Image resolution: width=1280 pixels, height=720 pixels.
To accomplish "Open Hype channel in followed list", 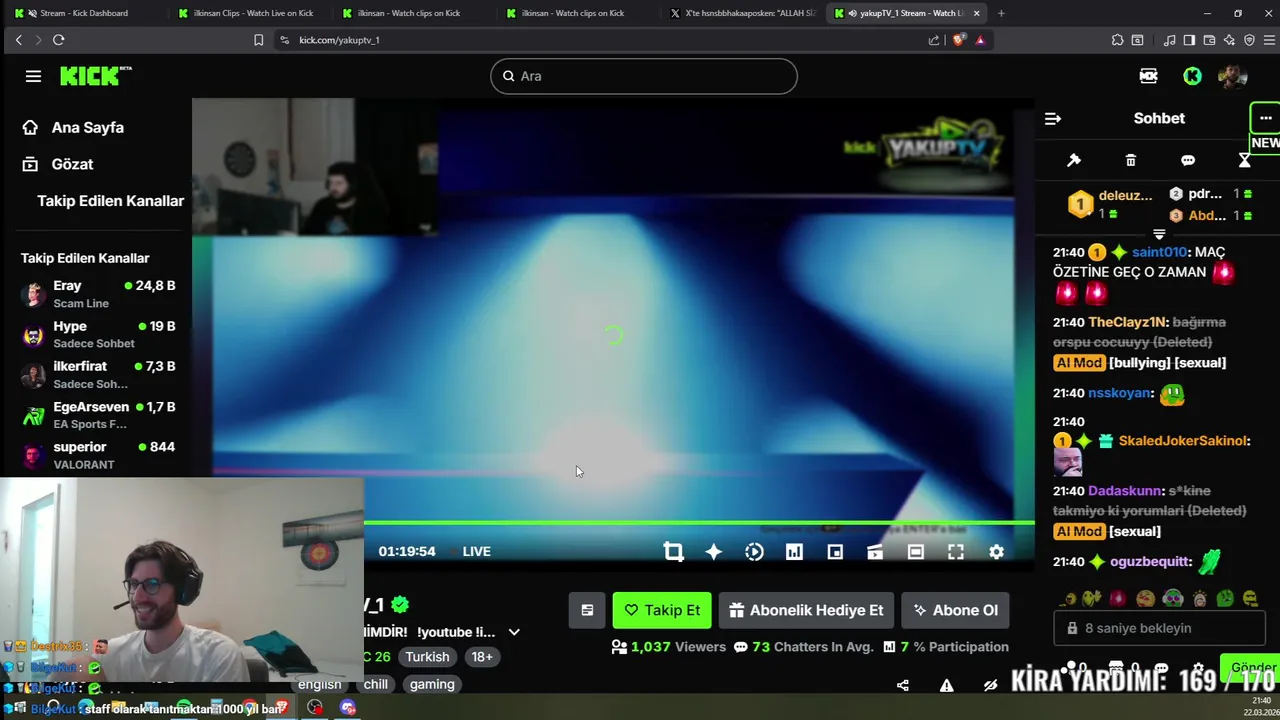I will (98, 334).
